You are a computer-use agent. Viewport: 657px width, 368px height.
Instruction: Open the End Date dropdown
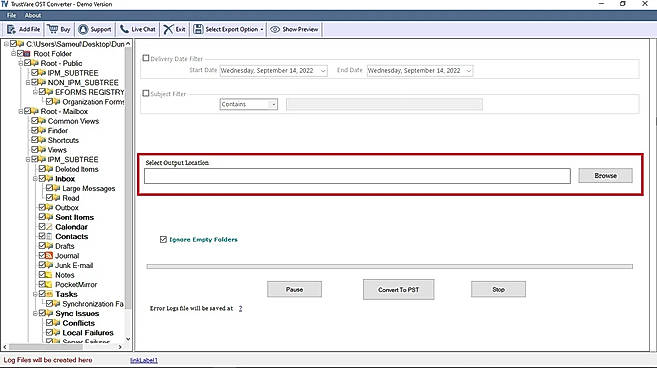click(x=469, y=71)
